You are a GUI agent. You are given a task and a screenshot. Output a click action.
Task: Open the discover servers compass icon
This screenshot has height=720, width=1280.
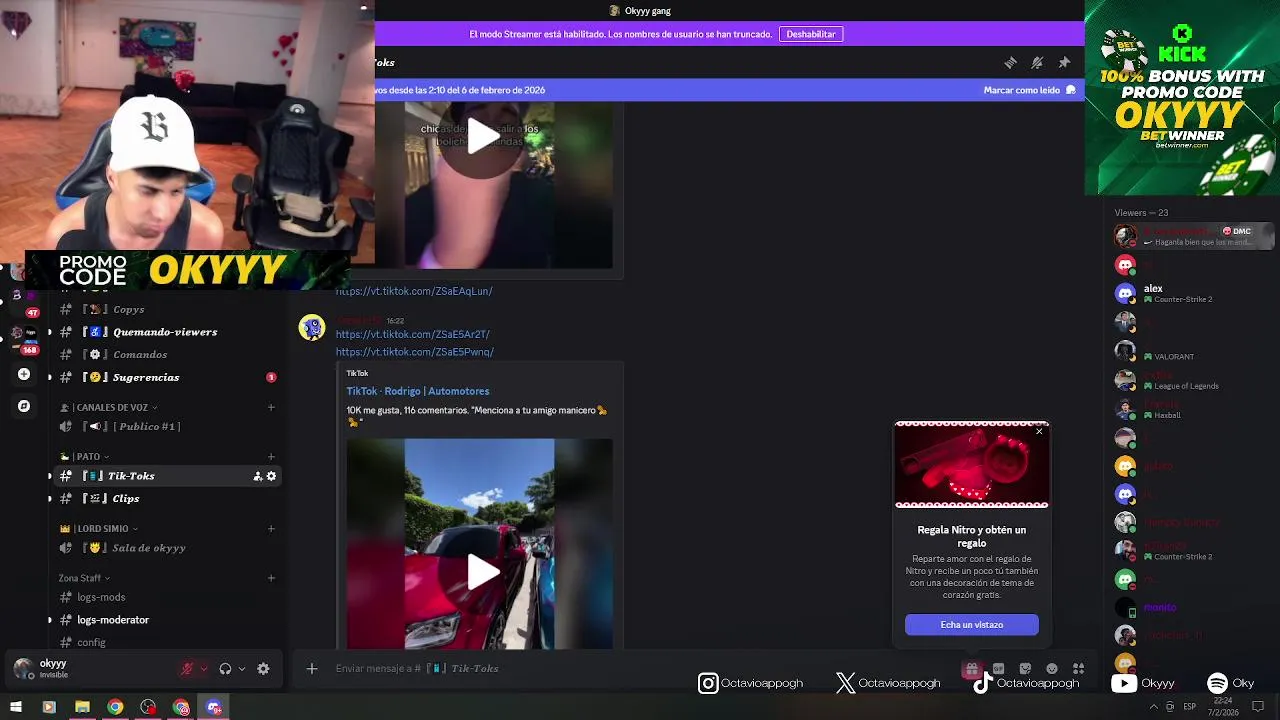tap(24, 406)
